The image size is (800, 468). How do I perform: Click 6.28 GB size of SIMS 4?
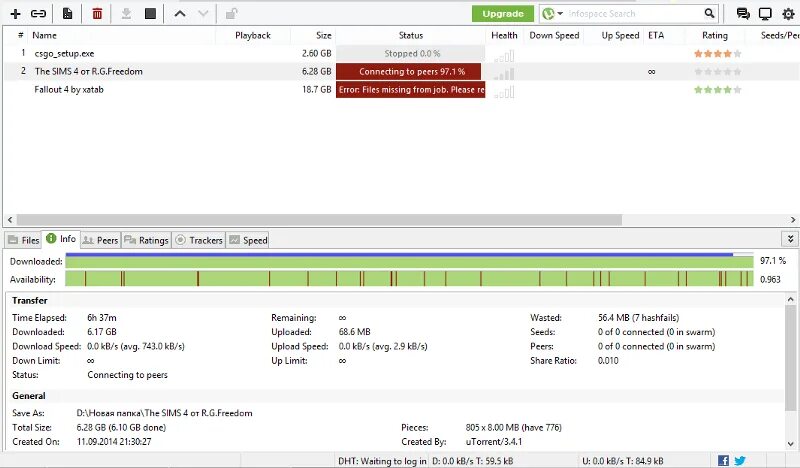[x=316, y=71]
